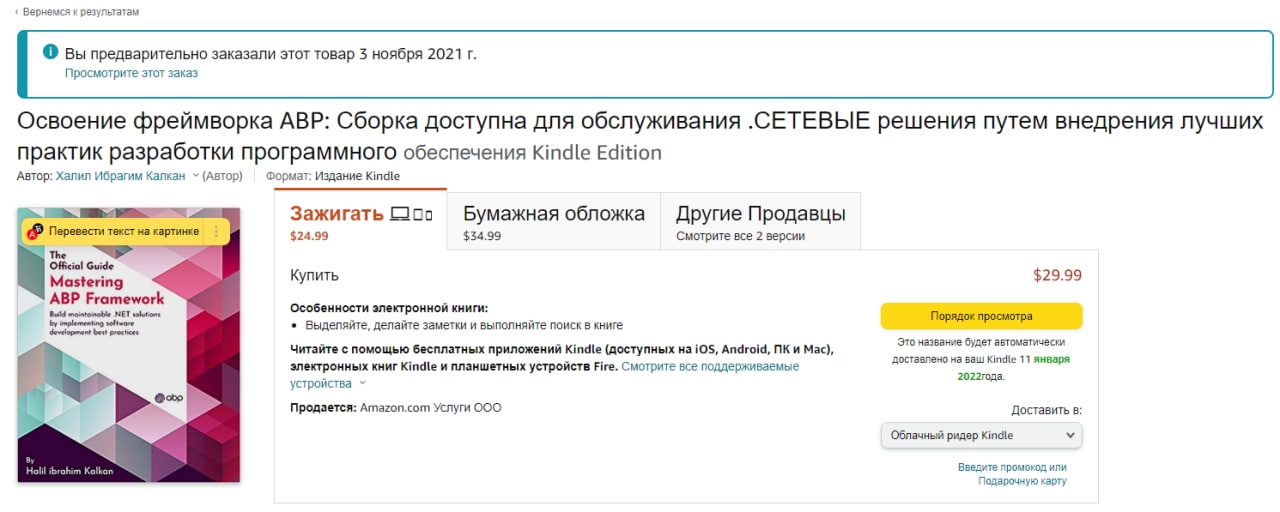Click the tablet and phone icon beside Зажигать
1280x512 pixels.
422,214
